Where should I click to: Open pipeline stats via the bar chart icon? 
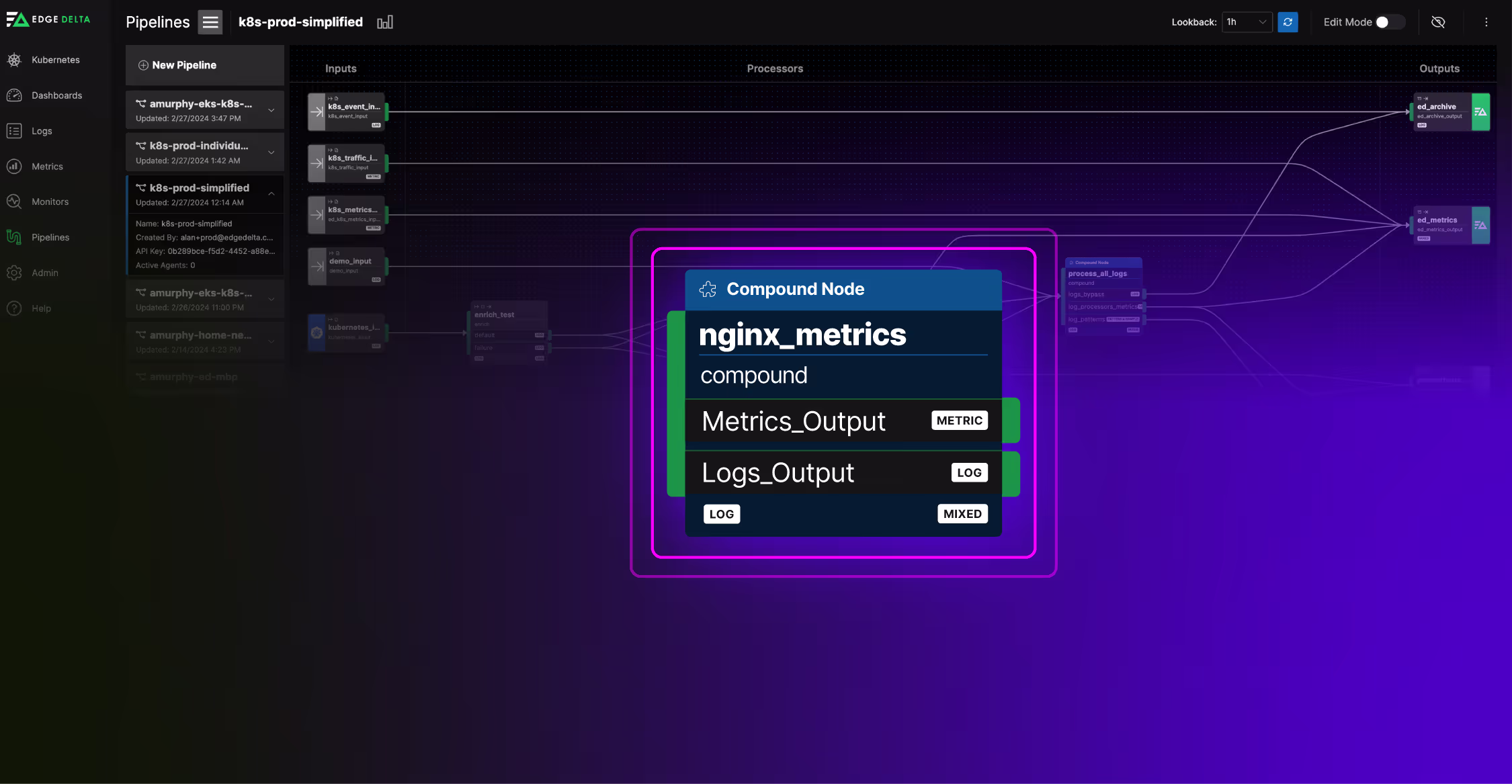coord(385,21)
